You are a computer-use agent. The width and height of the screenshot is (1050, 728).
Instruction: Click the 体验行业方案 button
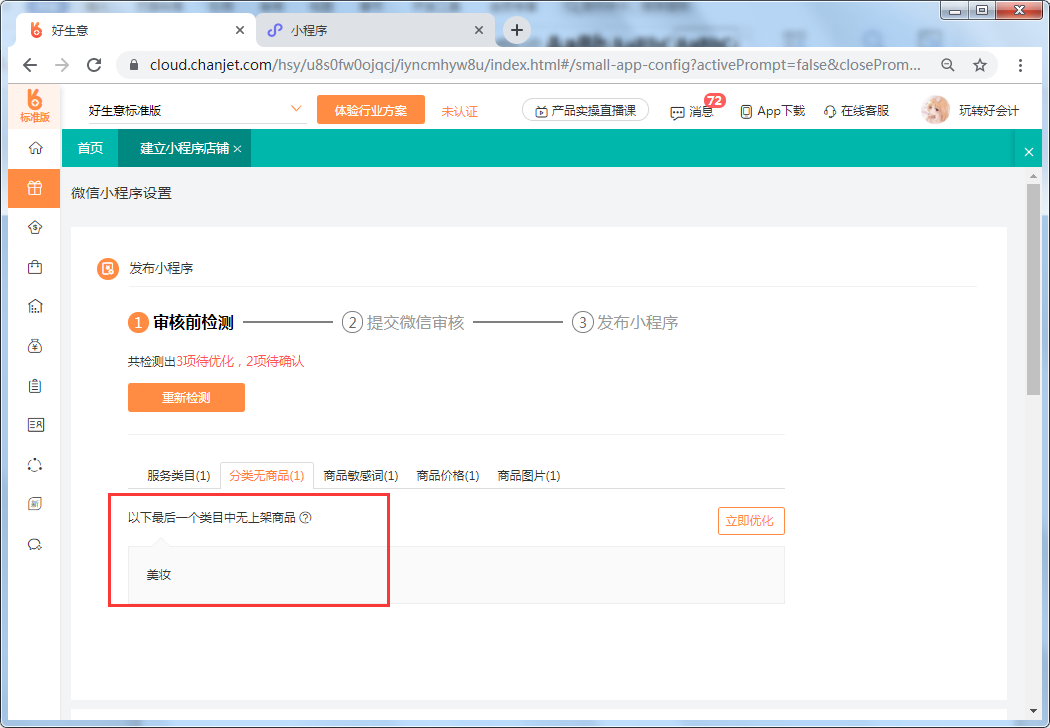click(370, 110)
